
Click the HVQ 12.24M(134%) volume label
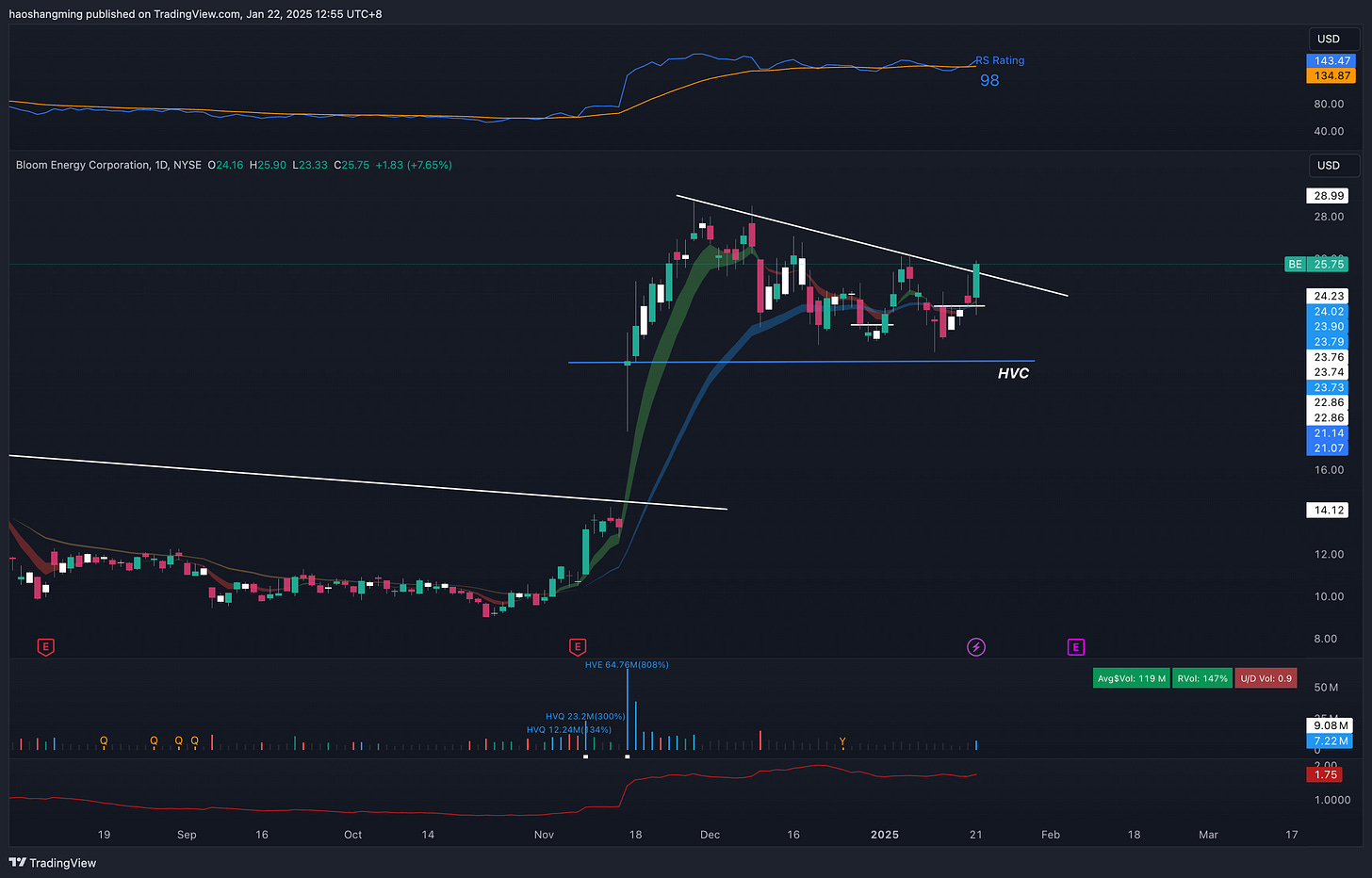569,730
